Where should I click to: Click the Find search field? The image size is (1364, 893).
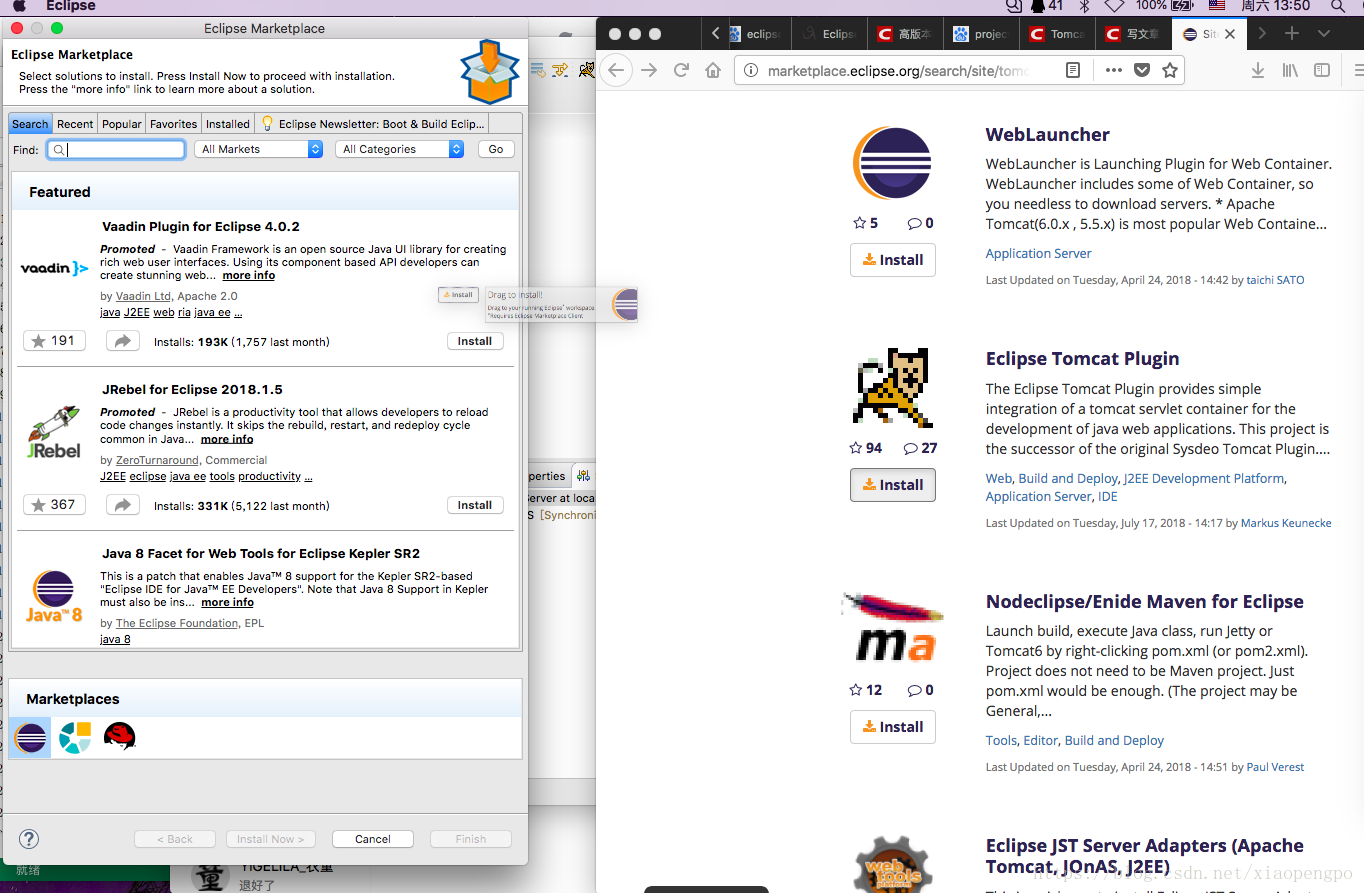(115, 148)
